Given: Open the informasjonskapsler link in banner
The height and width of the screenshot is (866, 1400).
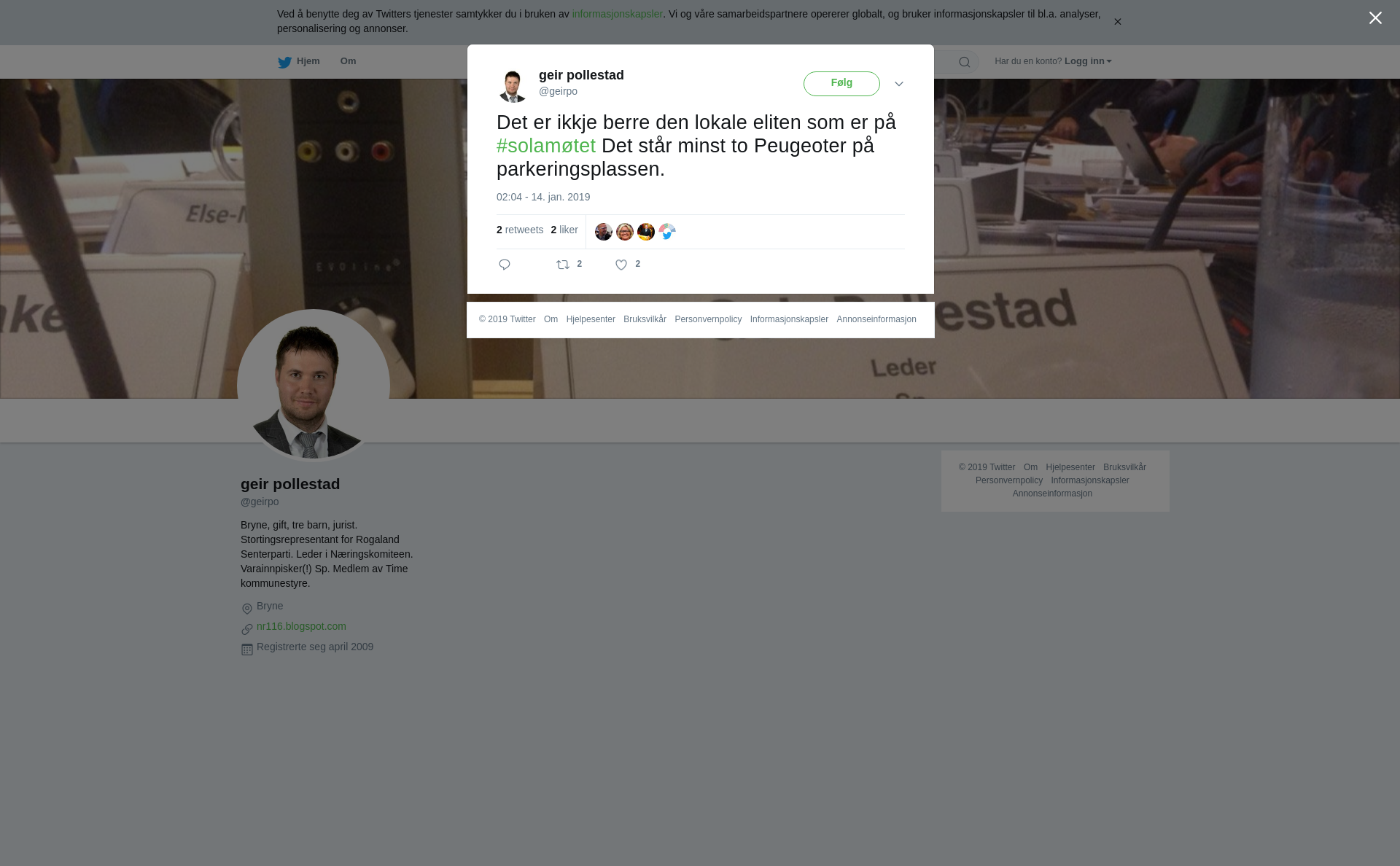Looking at the screenshot, I should pyautogui.click(x=617, y=14).
